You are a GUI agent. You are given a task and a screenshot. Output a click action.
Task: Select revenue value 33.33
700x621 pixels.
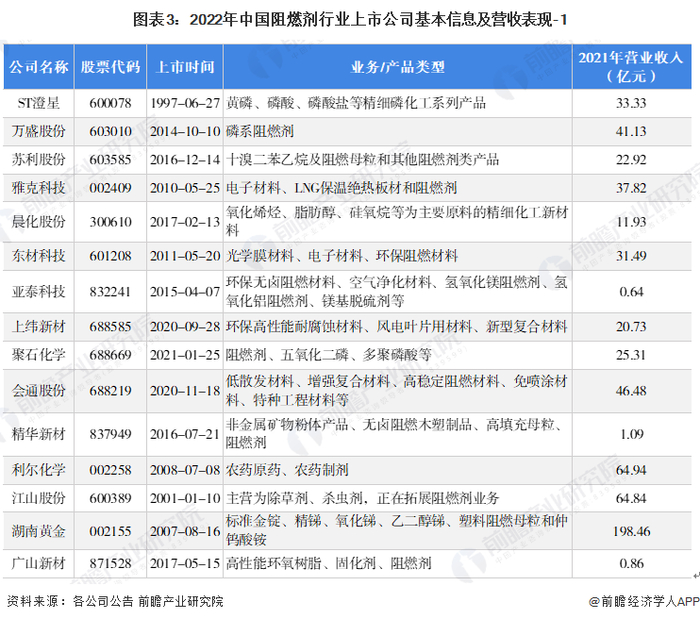(x=631, y=103)
